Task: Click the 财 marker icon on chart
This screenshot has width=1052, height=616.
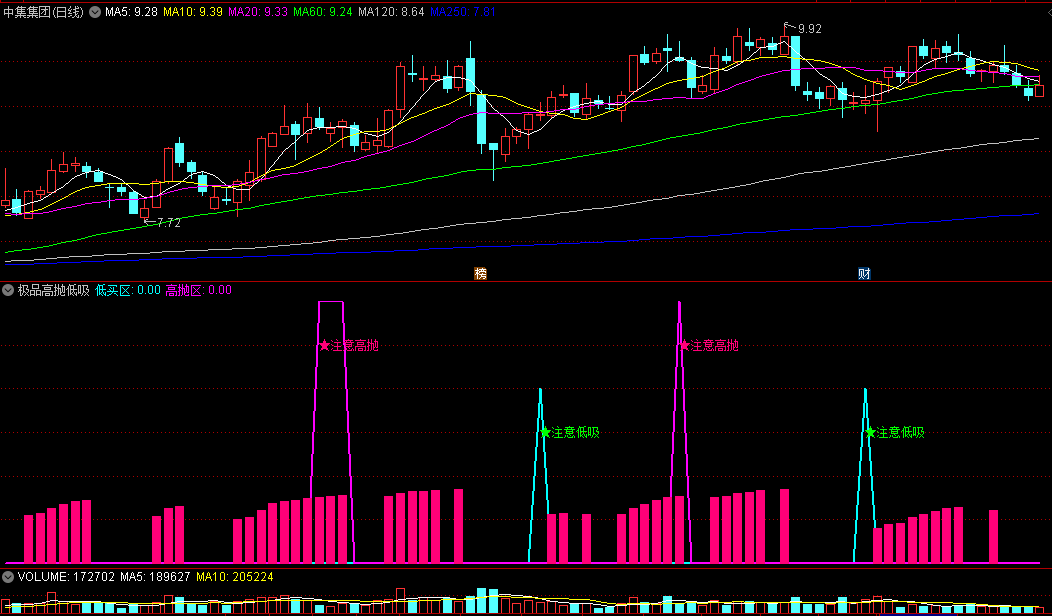Action: coord(864,274)
